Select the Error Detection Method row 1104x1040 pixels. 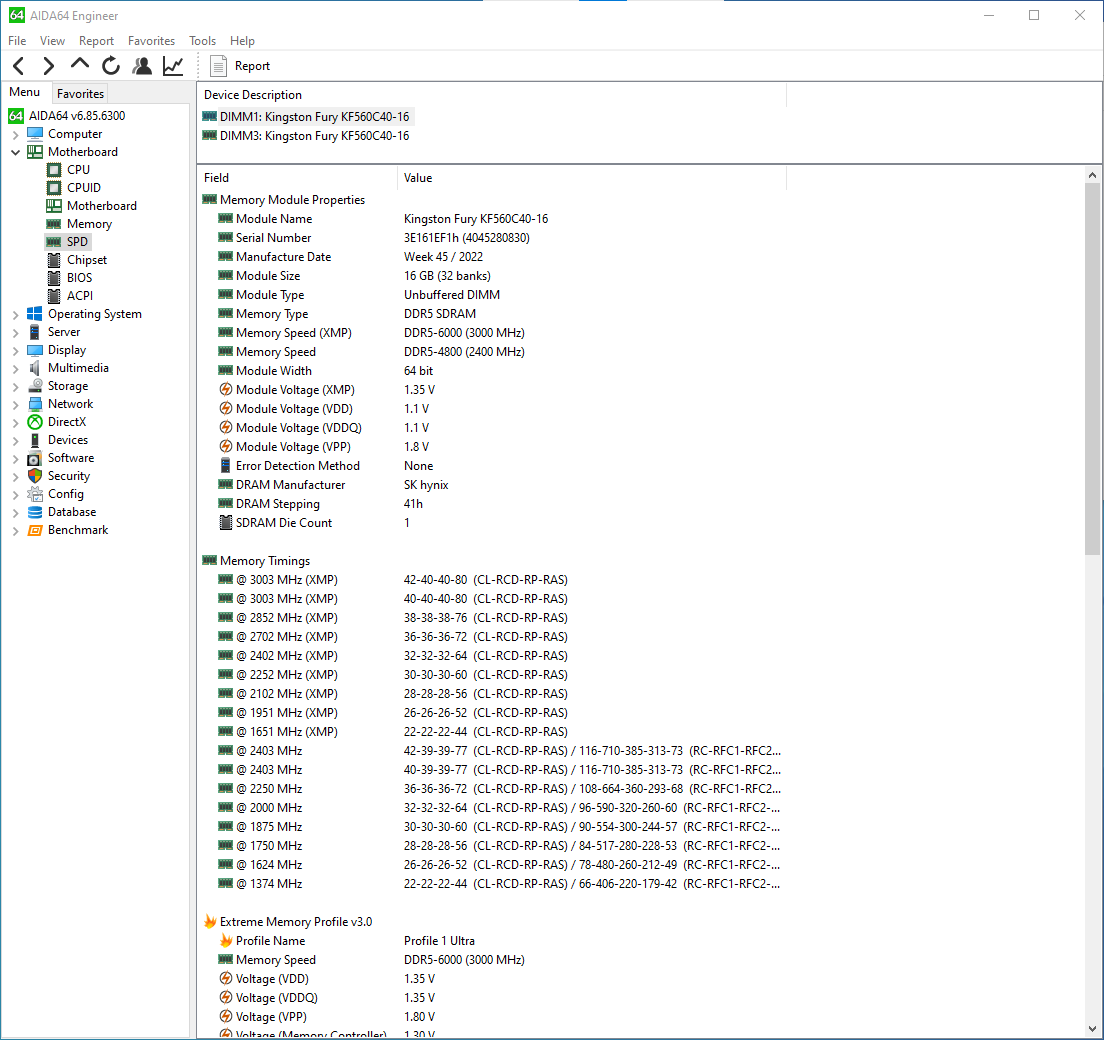491,466
